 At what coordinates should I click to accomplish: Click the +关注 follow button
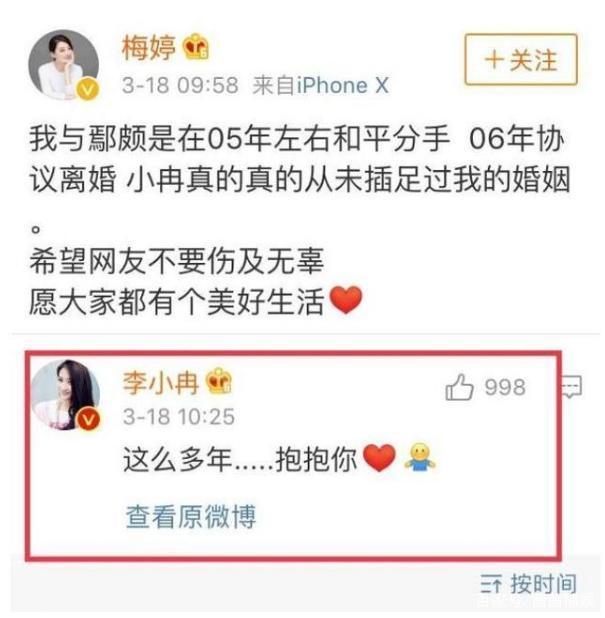pos(521,60)
